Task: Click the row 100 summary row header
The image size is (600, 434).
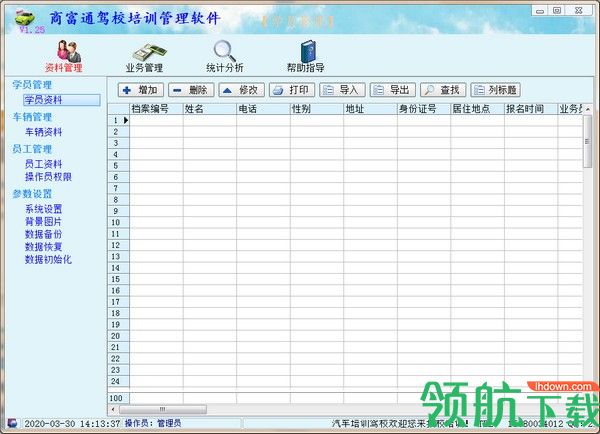Action: pyautogui.click(x=118, y=398)
